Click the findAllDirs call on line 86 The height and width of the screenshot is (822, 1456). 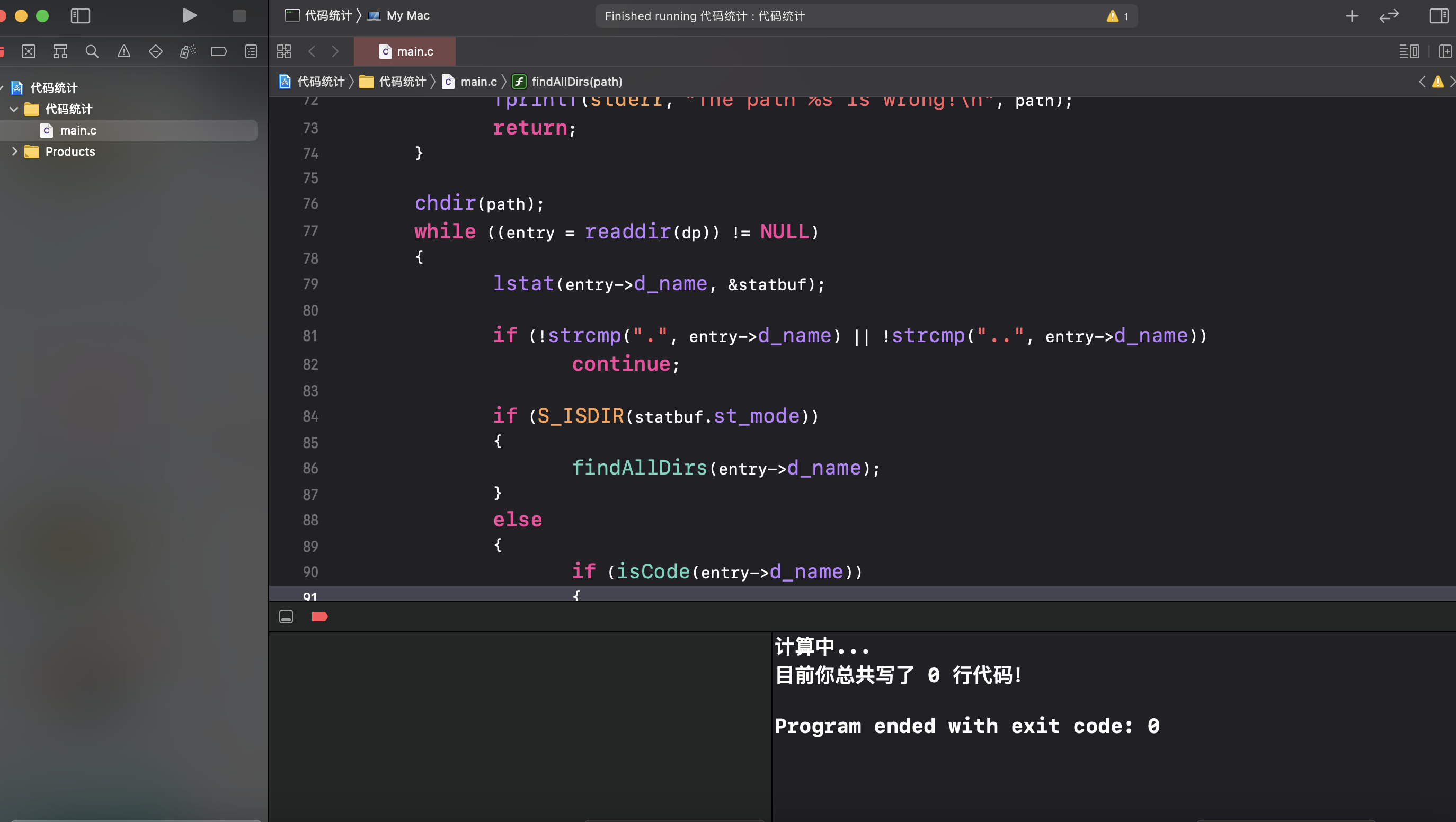640,468
